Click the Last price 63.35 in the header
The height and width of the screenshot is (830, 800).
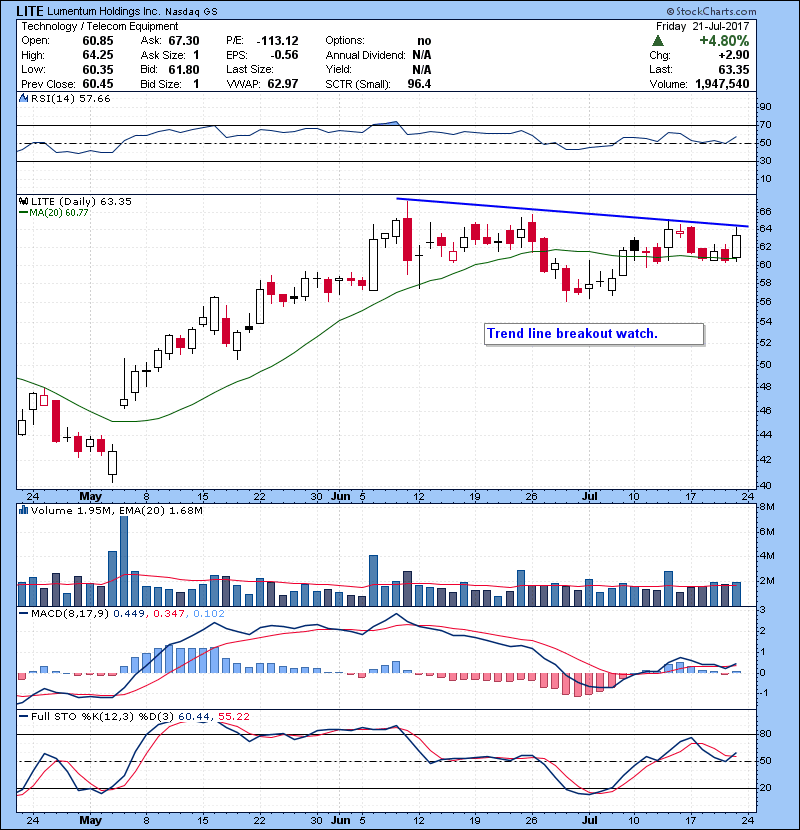click(x=734, y=69)
